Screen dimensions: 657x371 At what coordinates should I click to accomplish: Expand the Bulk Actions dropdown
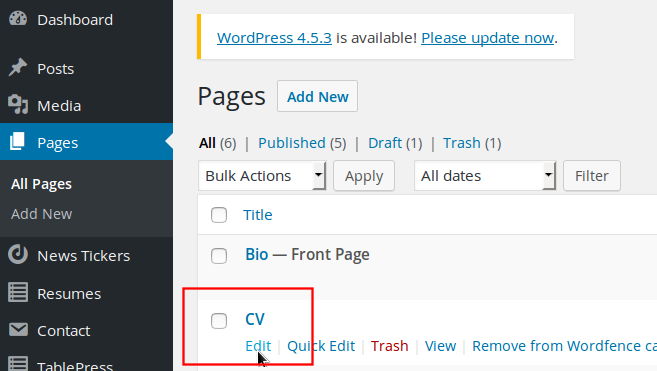262,176
